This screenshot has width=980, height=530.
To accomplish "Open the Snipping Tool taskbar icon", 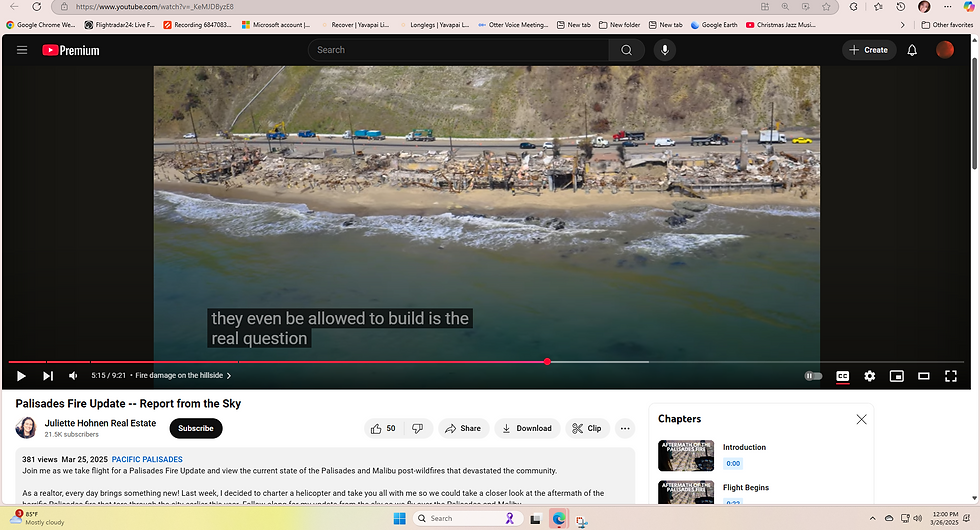I will (581, 519).
